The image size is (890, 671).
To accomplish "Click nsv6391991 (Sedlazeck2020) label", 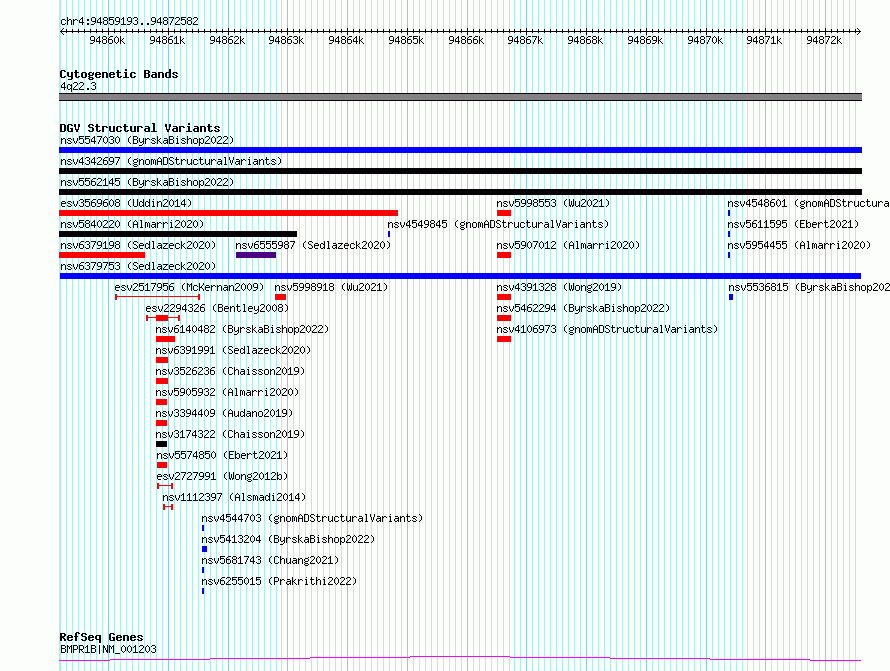I will (233, 350).
